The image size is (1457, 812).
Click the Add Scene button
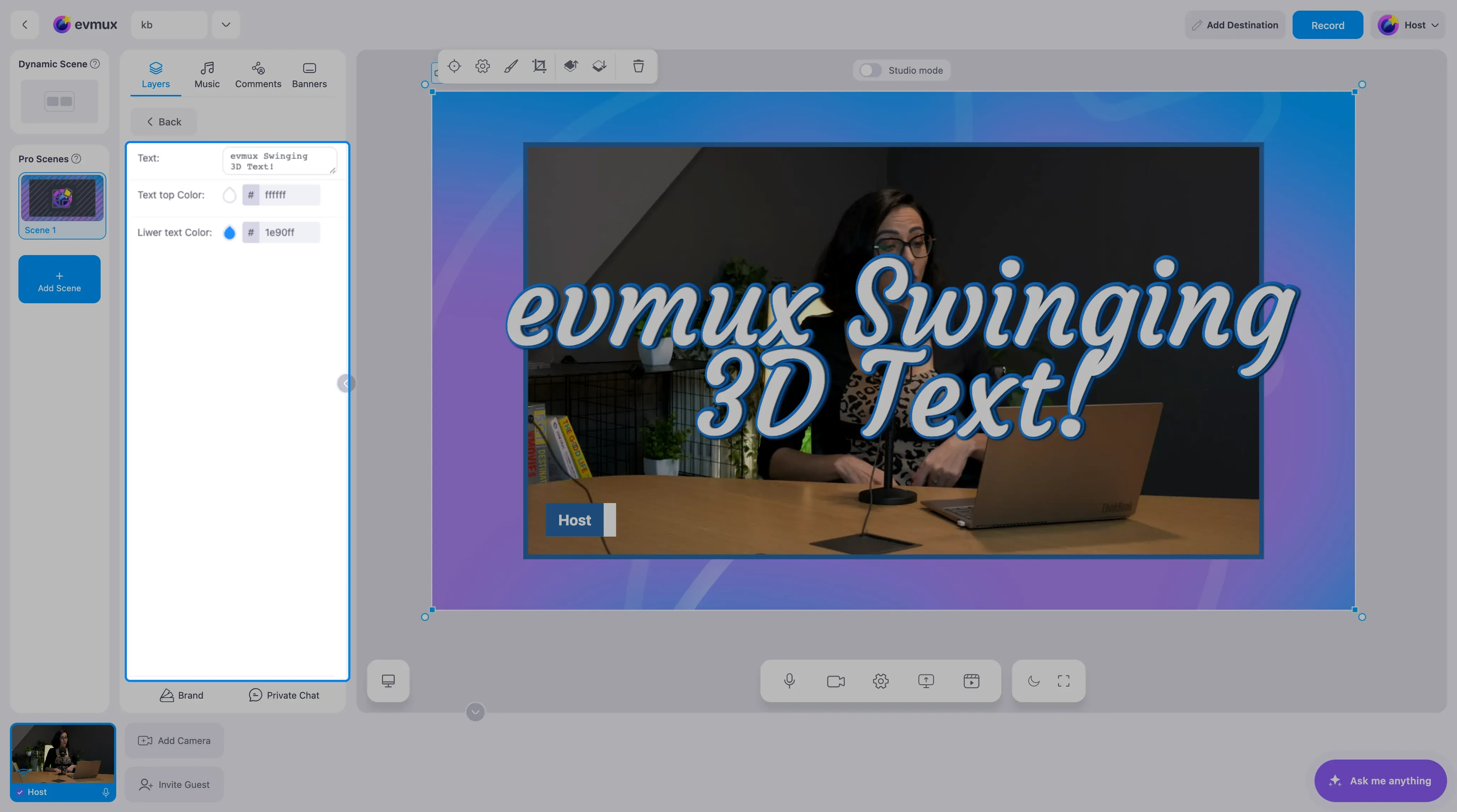60,279
